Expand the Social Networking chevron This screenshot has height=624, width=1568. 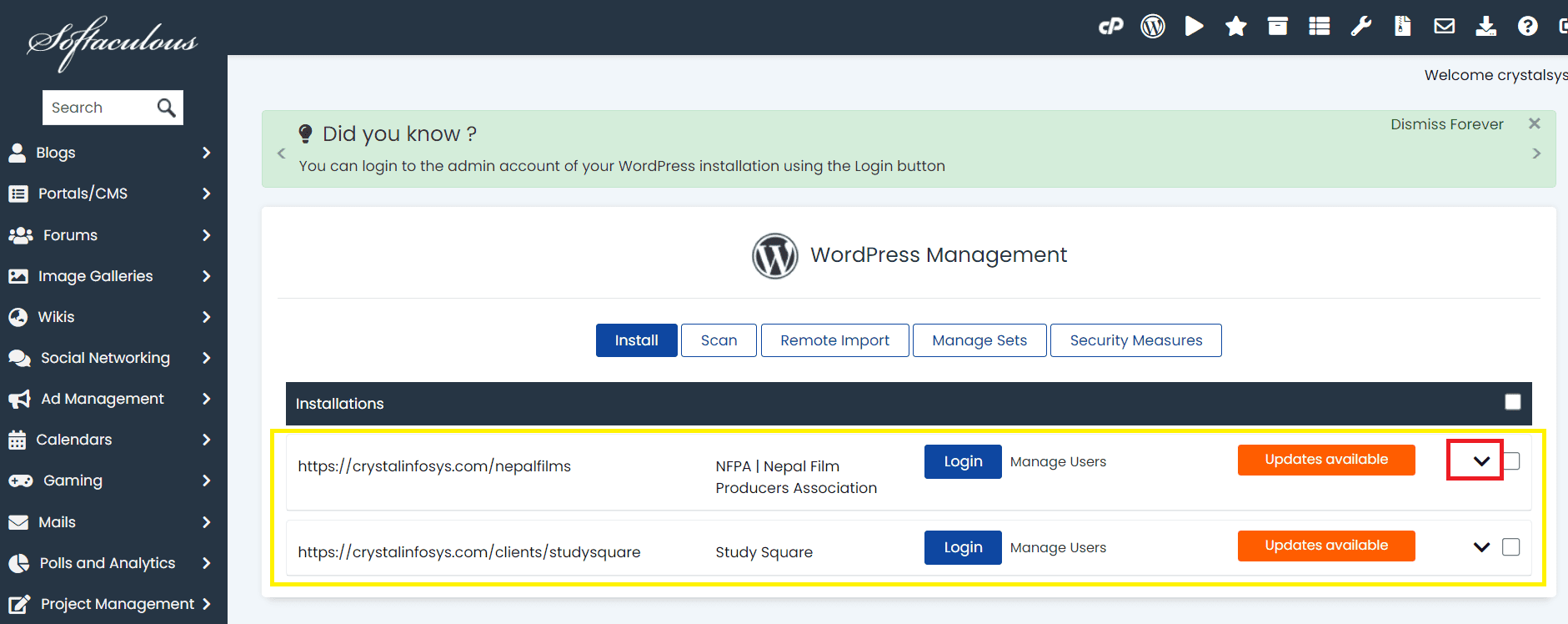click(207, 358)
